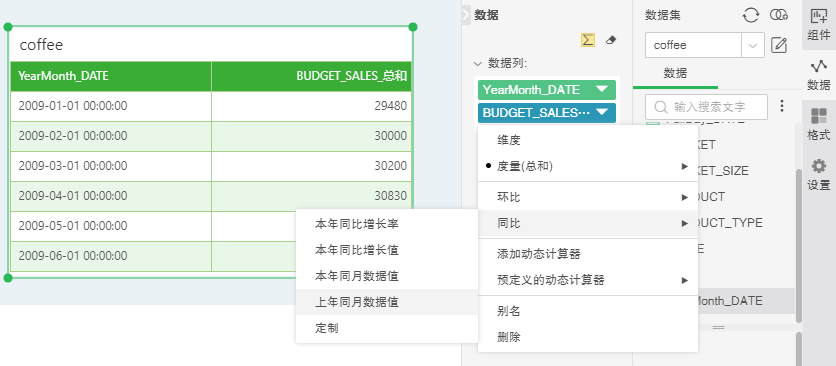836x366 pixels.
Task: Click the eraser clear icon
Action: click(612, 40)
